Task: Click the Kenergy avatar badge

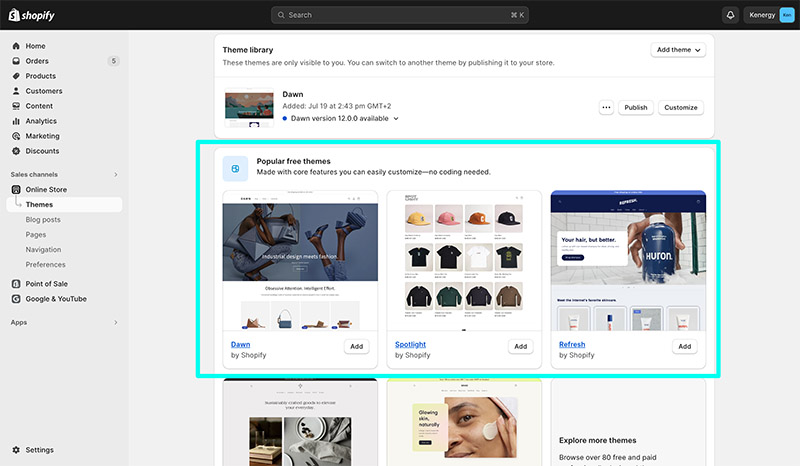Action: click(787, 15)
